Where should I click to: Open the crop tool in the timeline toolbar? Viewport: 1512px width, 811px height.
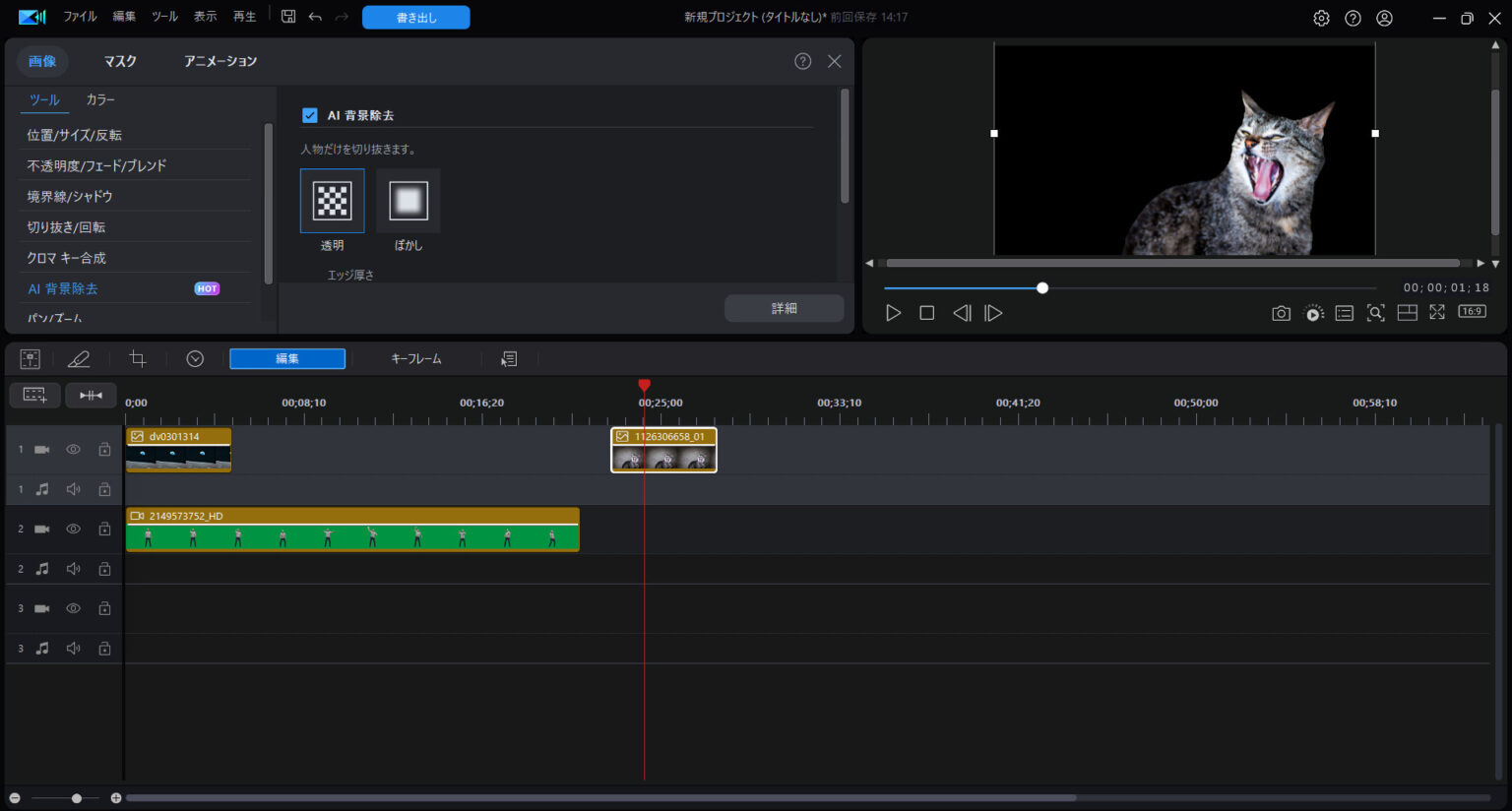tap(137, 358)
